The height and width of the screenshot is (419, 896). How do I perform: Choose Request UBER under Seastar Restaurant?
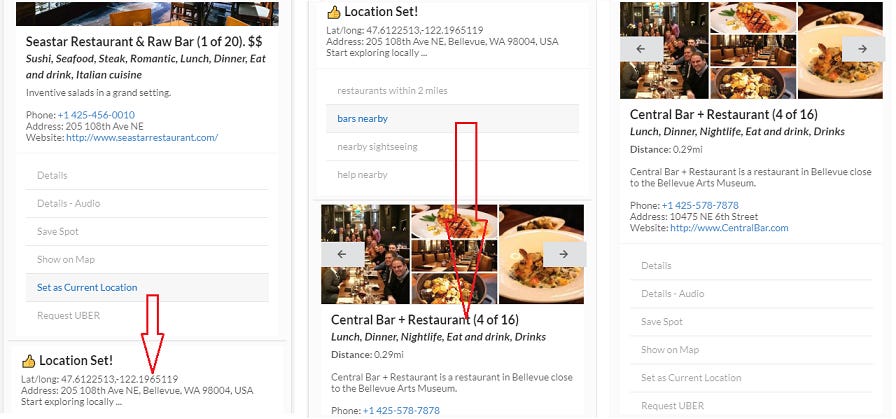click(147, 316)
